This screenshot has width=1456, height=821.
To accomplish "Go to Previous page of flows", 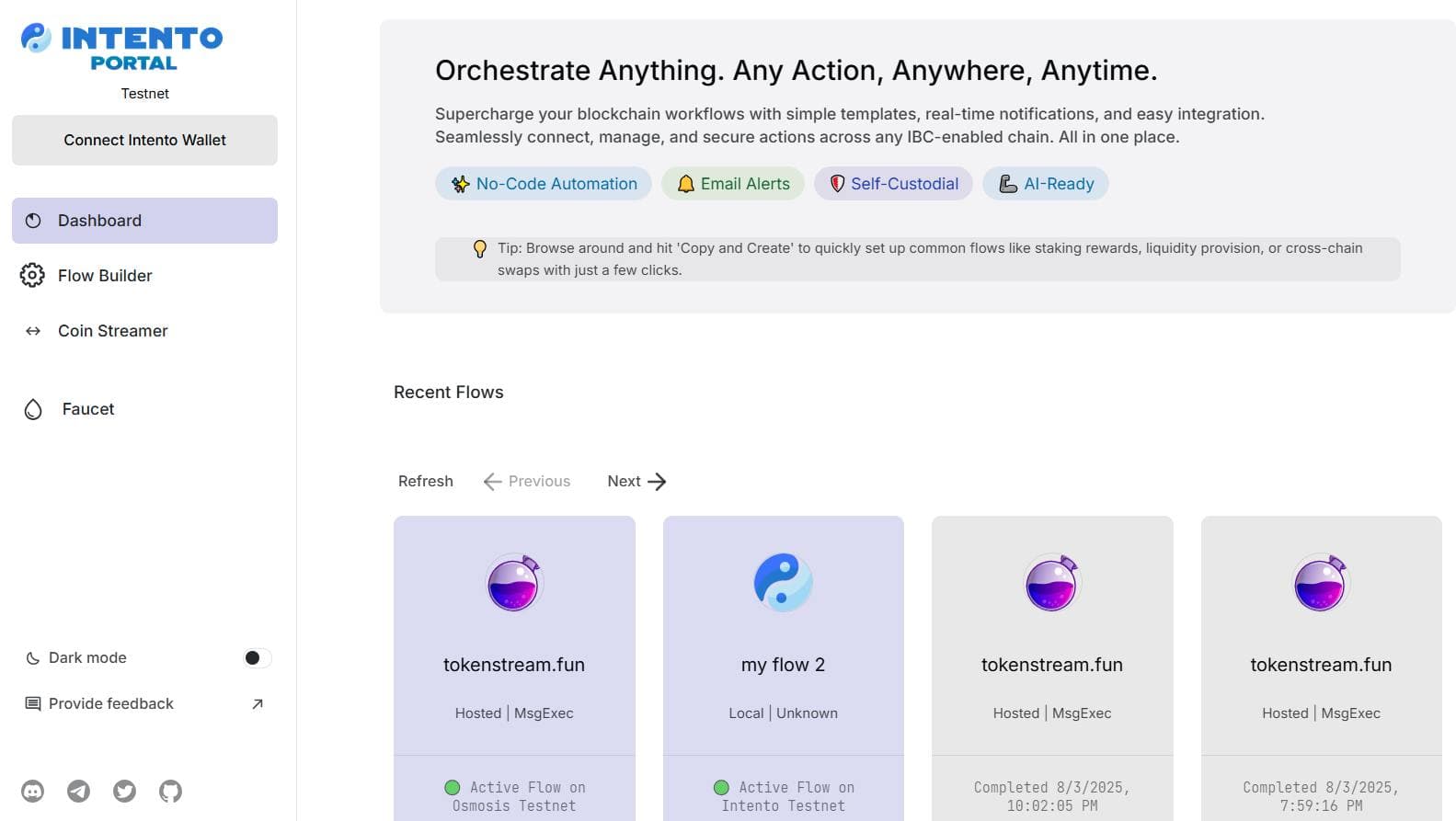I will coord(527,481).
